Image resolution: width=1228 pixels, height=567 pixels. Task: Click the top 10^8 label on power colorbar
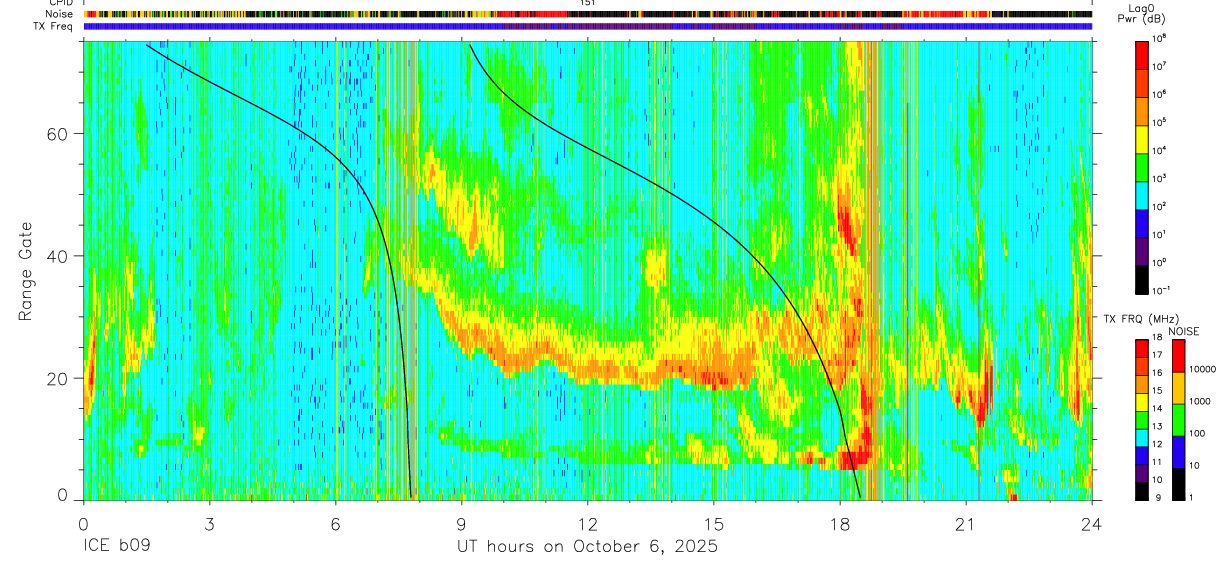tap(1160, 39)
